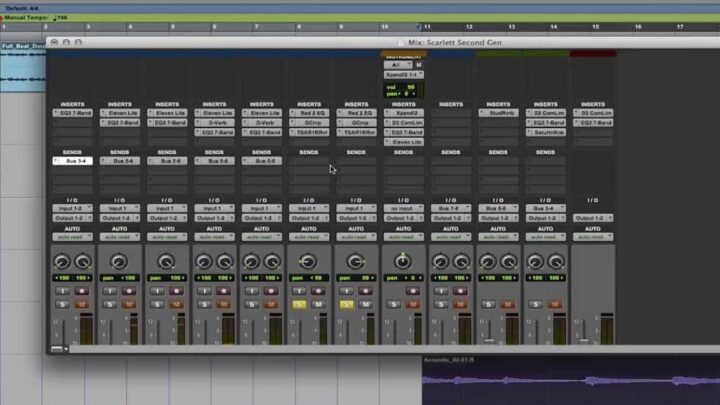The height and width of the screenshot is (405, 720).
Task: Open the Bus 7-8 input selector dropdown
Action: [x=450, y=209]
